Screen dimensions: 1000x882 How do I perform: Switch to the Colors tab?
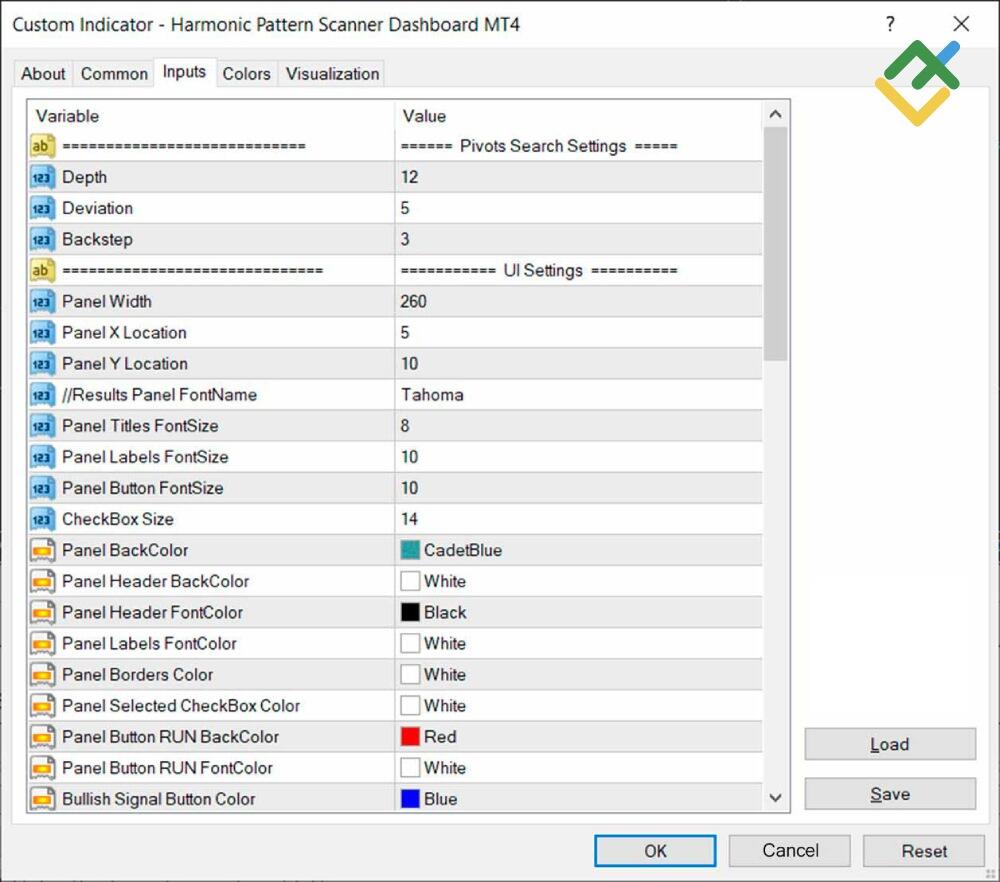click(x=246, y=74)
